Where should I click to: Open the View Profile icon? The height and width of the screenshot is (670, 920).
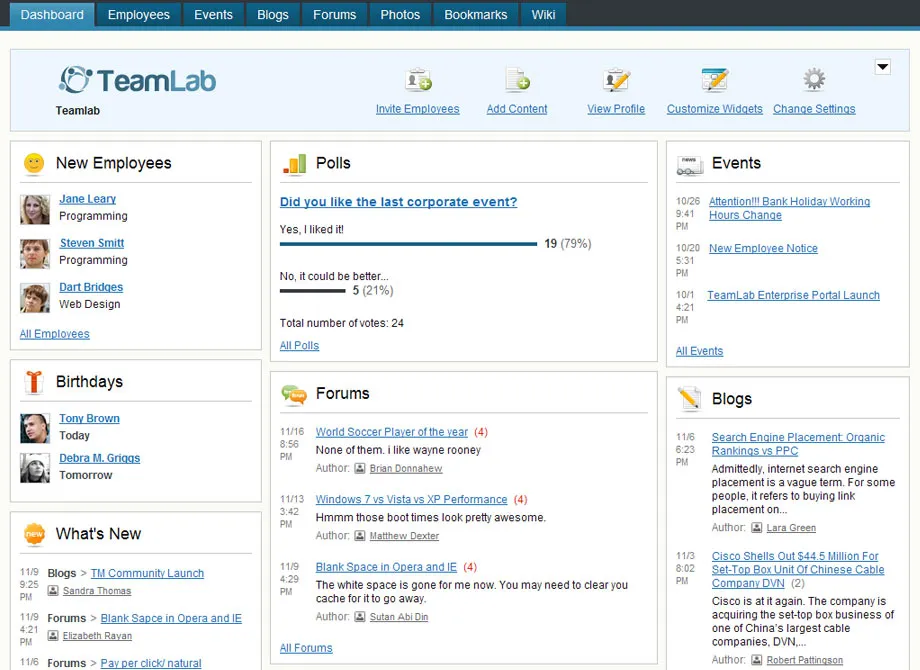click(616, 80)
